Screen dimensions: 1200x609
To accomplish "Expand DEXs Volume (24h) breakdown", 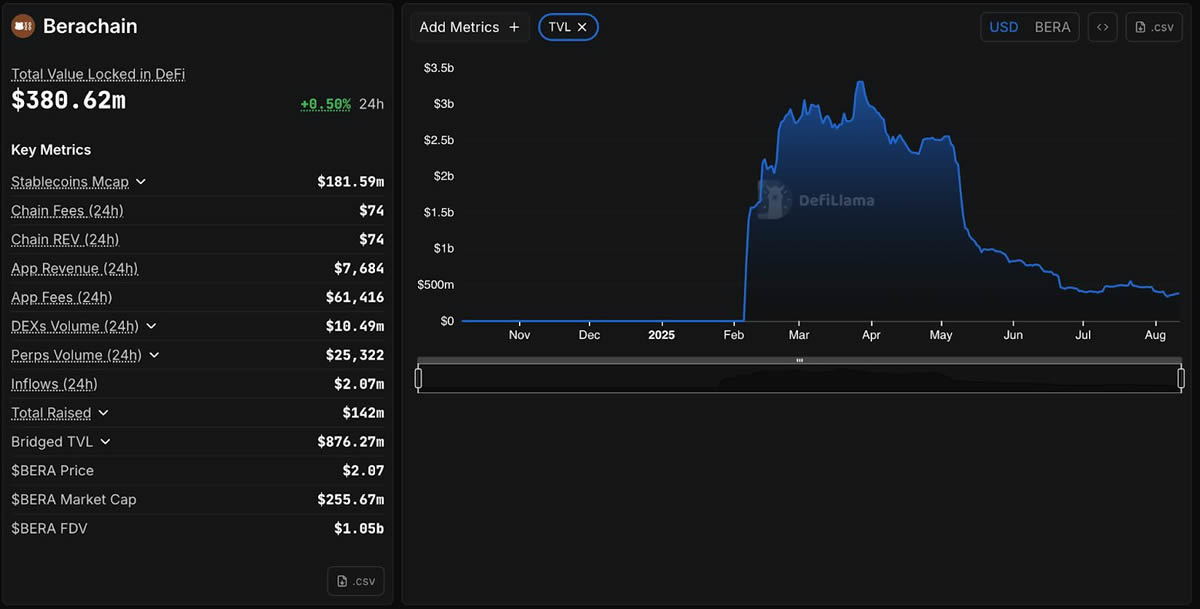I will (151, 326).
